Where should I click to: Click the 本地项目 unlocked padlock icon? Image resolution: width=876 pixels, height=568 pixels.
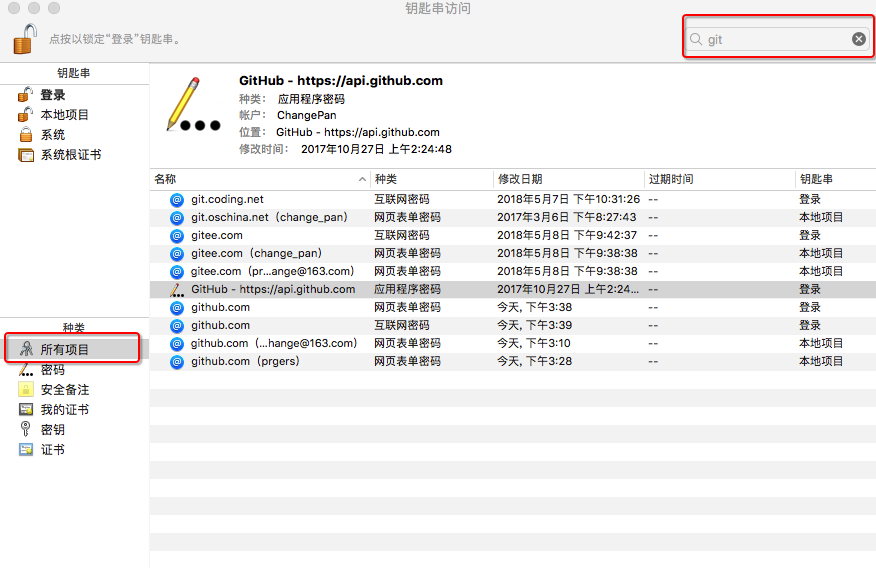tap(25, 114)
